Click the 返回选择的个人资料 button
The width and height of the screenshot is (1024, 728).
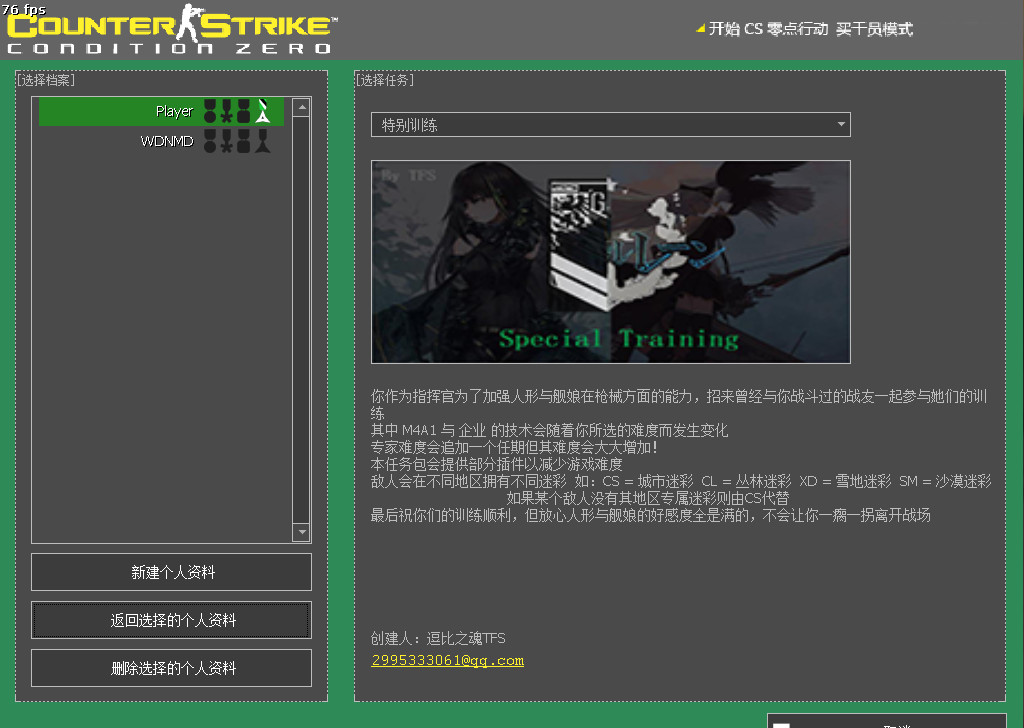(x=171, y=620)
